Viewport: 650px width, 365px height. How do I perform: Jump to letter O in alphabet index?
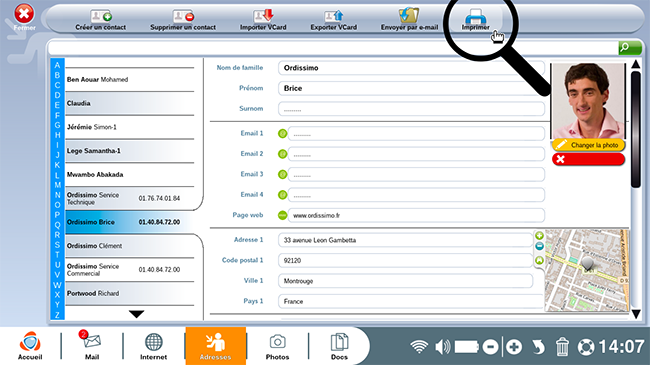57,205
